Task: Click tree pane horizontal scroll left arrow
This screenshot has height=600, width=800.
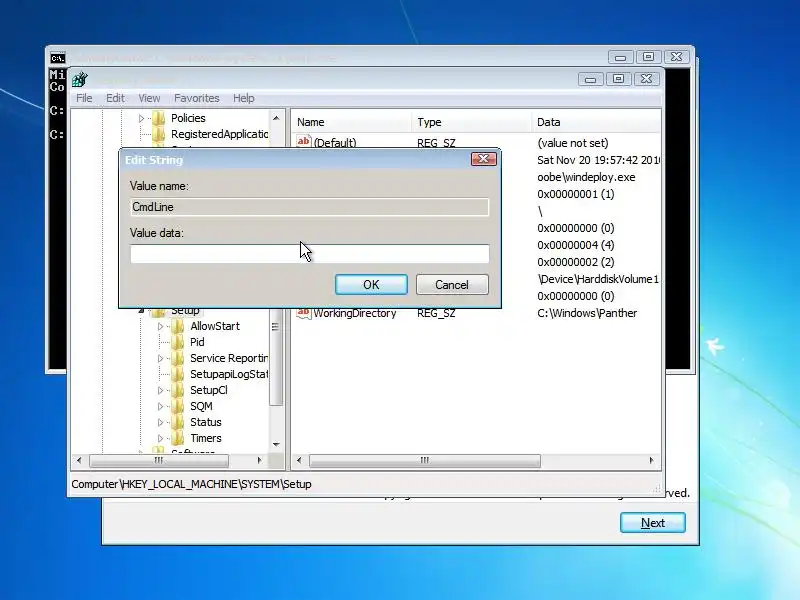Action: 79,460
